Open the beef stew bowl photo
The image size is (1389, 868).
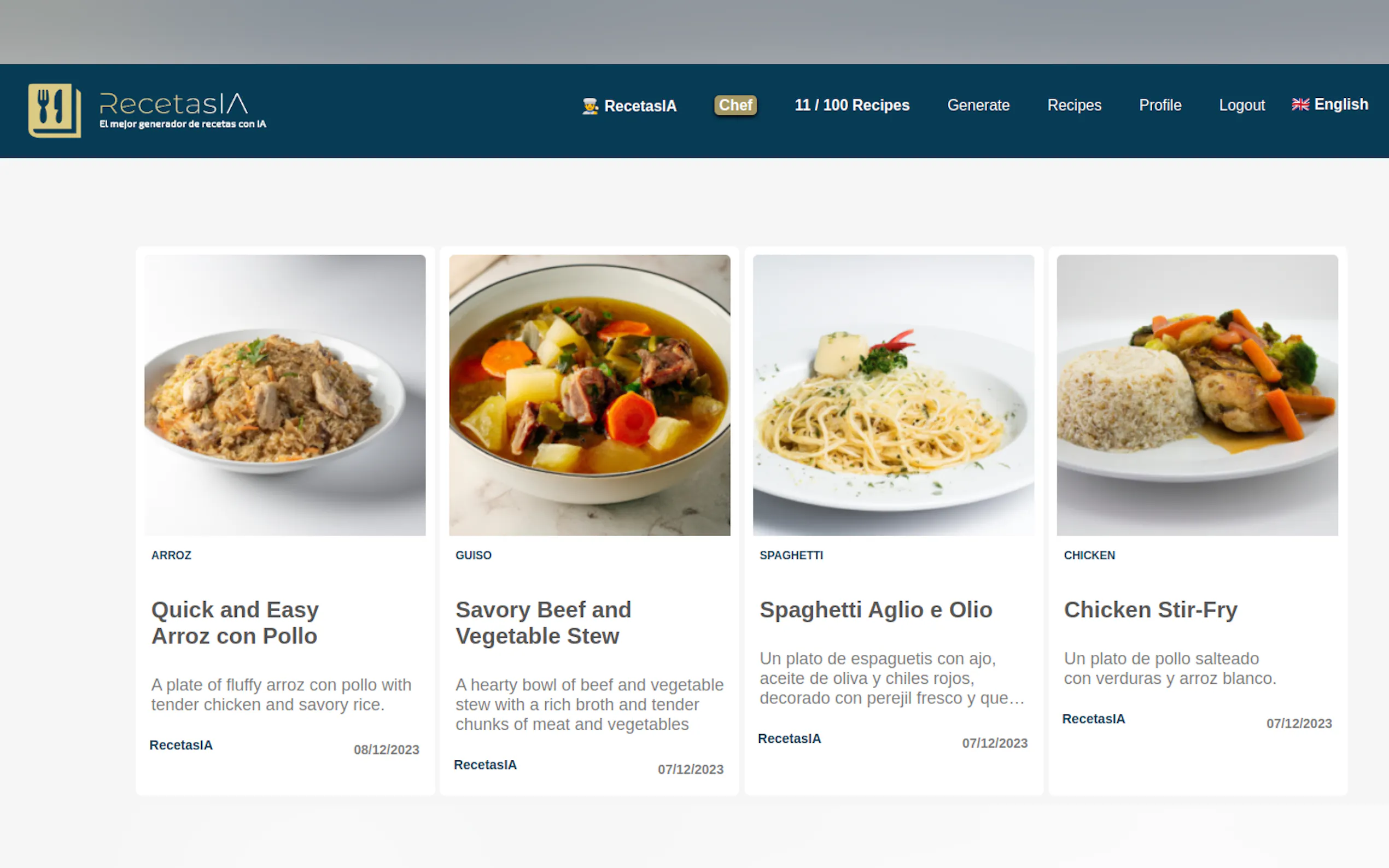click(589, 395)
